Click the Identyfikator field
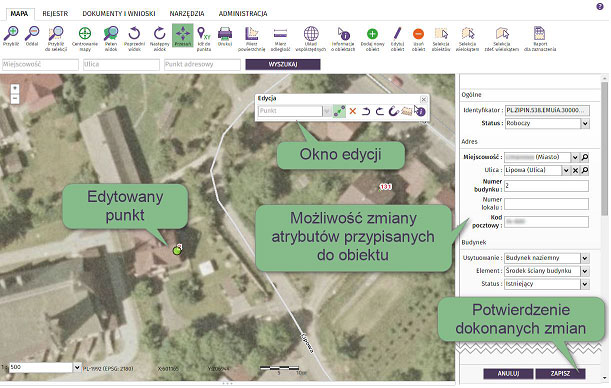The height and width of the screenshot is (388, 611). (x=547, y=111)
